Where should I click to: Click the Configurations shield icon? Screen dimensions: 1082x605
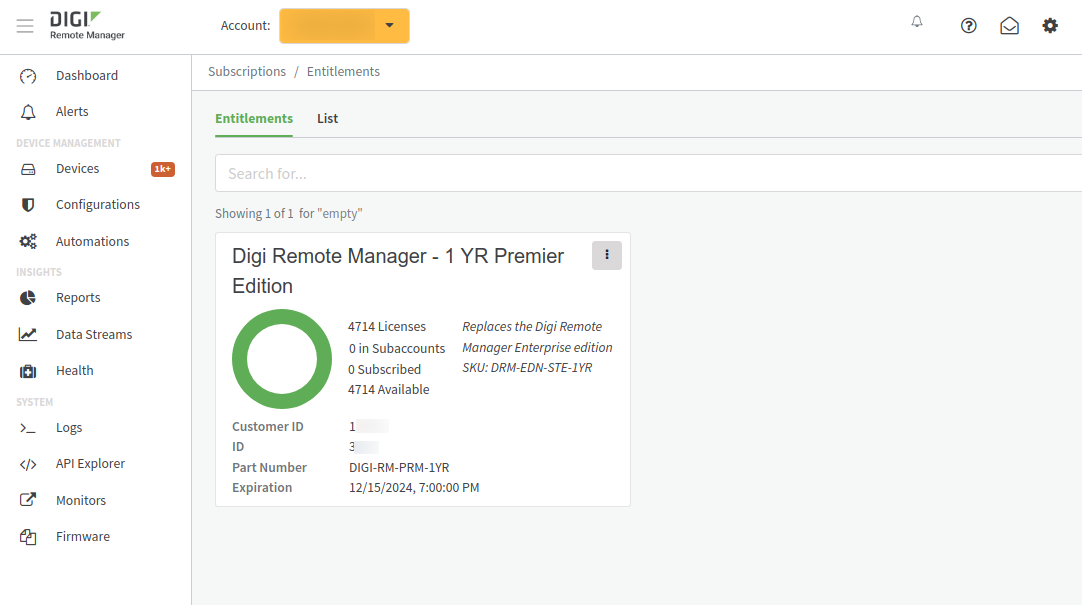[28, 205]
